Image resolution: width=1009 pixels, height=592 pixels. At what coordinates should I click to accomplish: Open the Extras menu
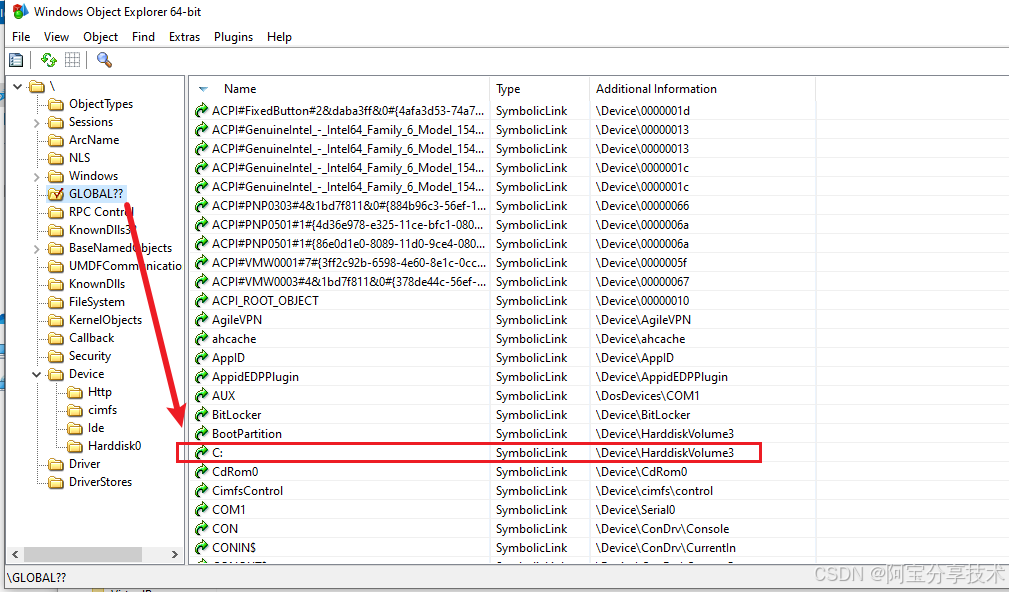point(185,37)
